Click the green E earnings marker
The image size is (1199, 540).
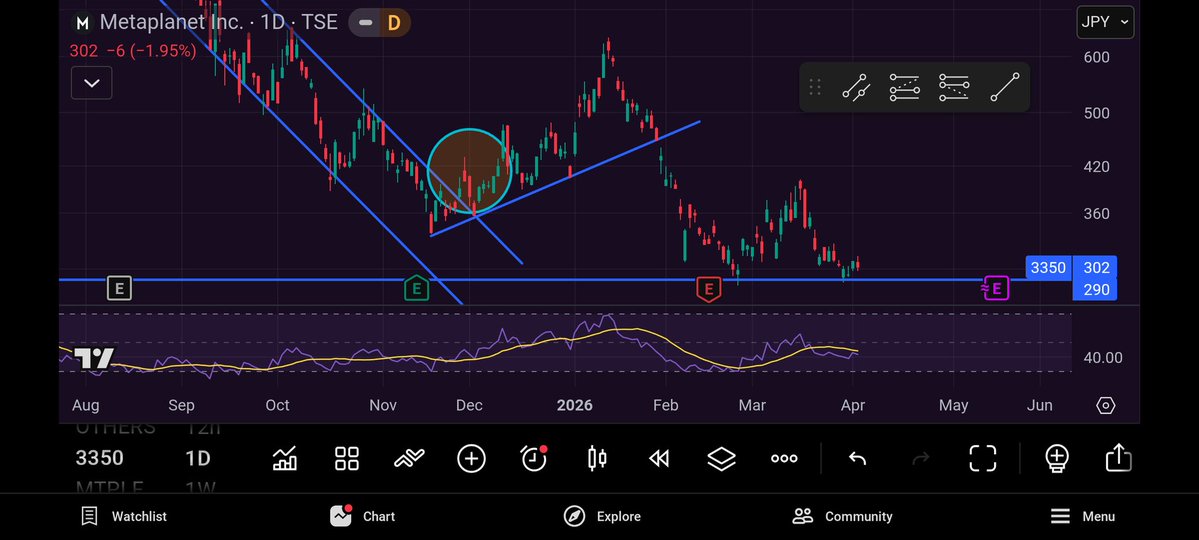[x=416, y=288]
